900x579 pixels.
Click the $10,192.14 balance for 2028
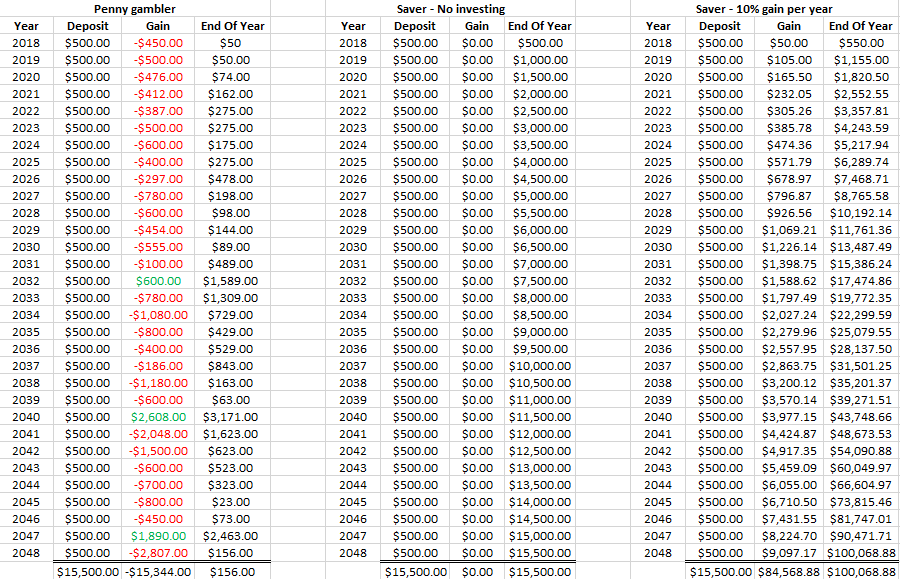[860, 212]
